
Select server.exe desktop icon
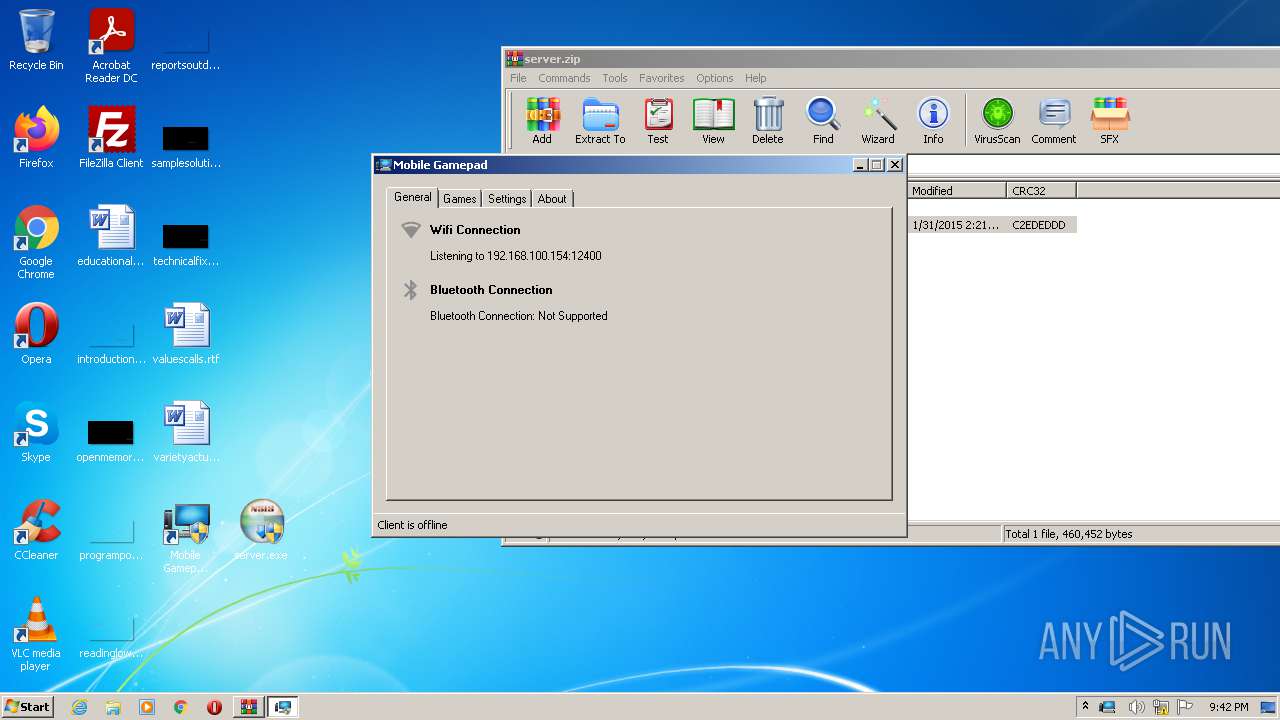point(261,530)
